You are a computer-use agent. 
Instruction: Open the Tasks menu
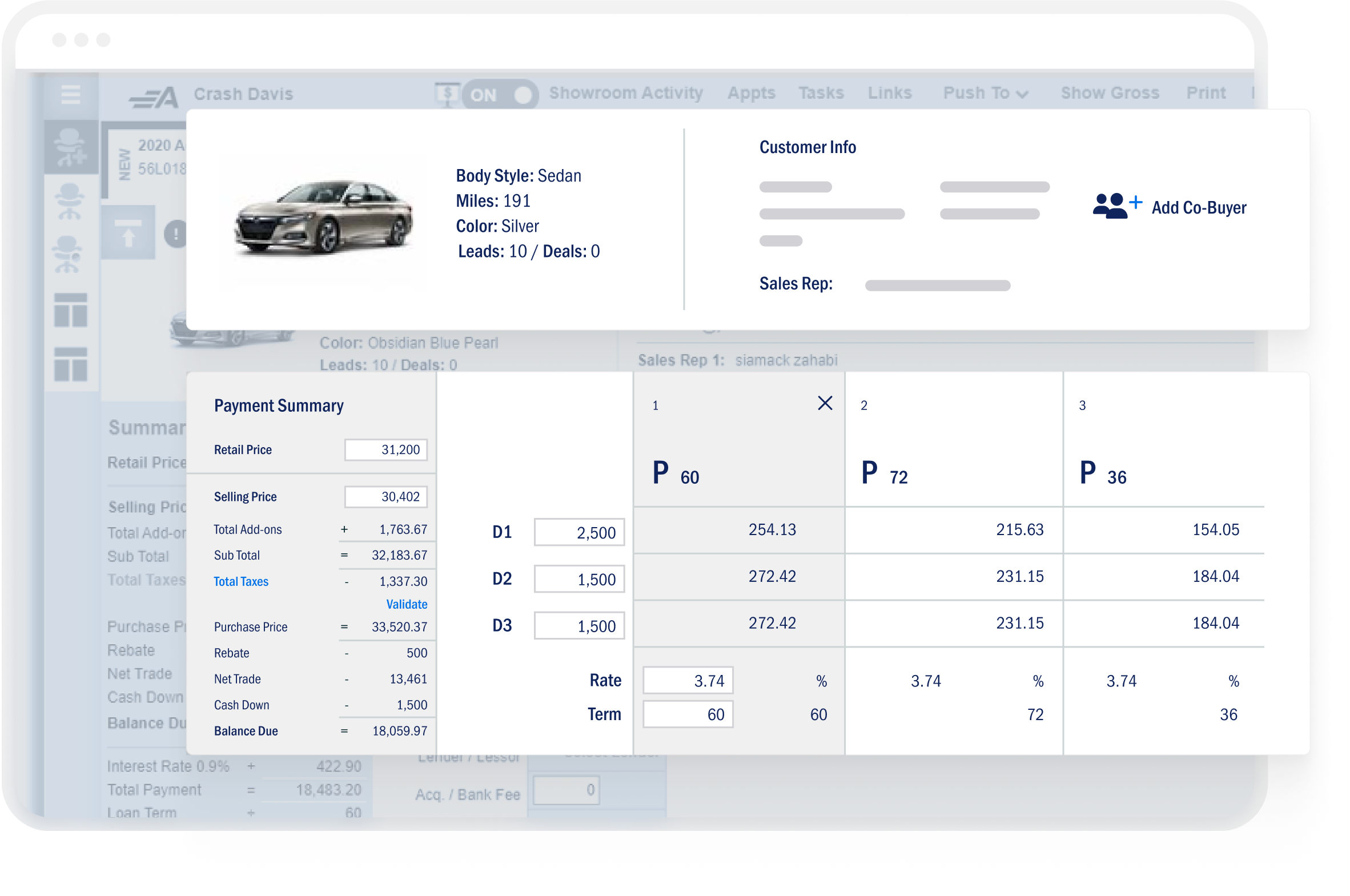[x=821, y=93]
